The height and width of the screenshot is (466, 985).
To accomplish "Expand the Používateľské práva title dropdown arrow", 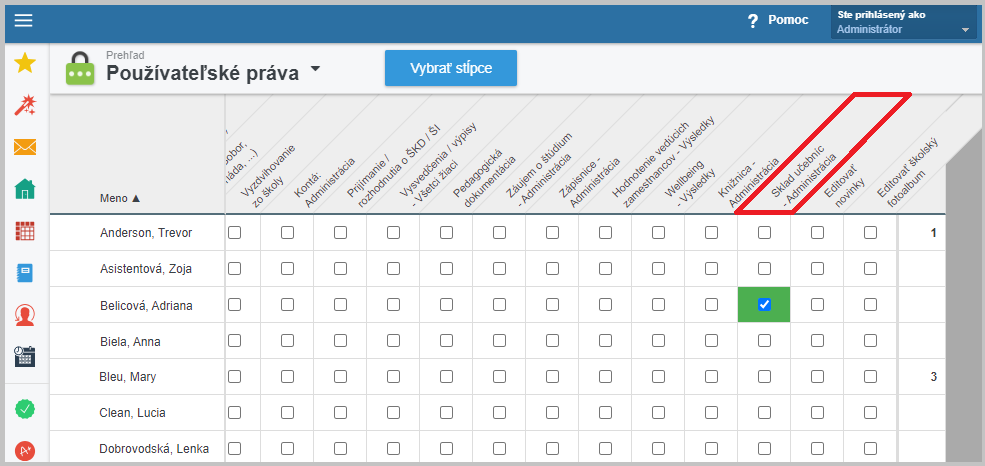I will pos(315,68).
